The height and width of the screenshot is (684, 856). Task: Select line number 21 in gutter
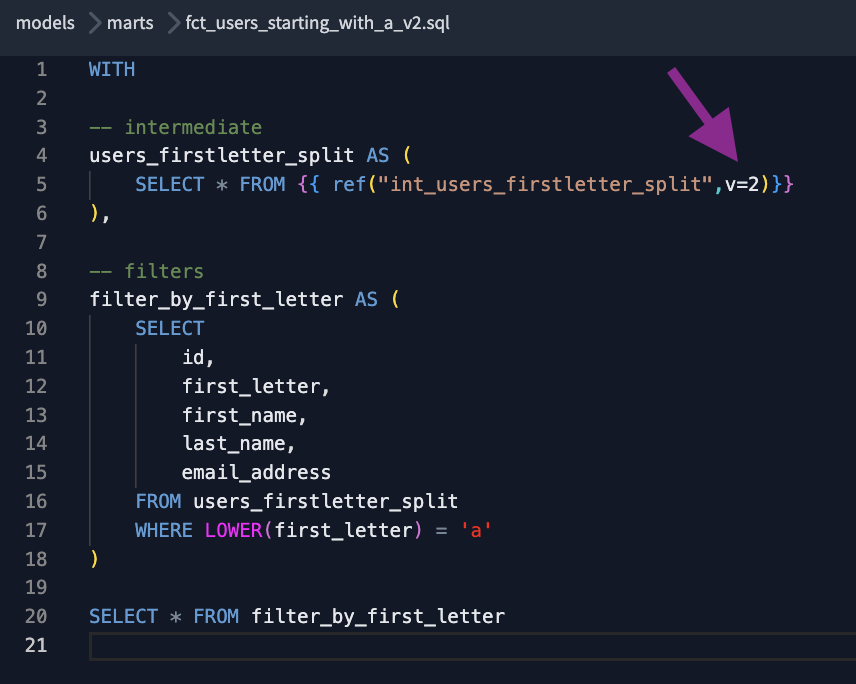(x=36, y=645)
